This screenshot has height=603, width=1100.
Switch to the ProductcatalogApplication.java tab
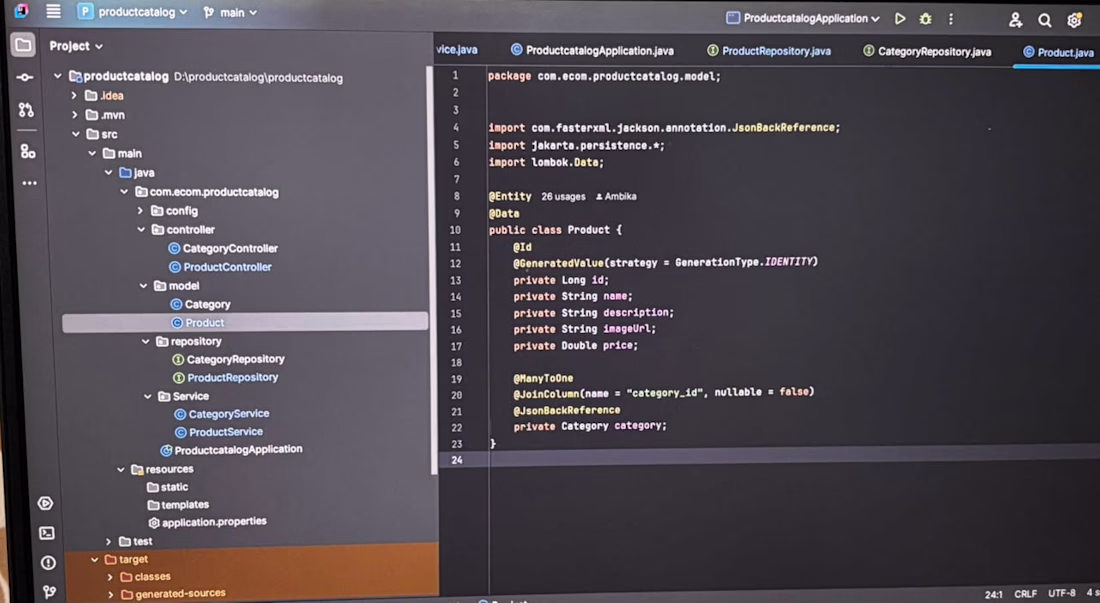tap(592, 50)
